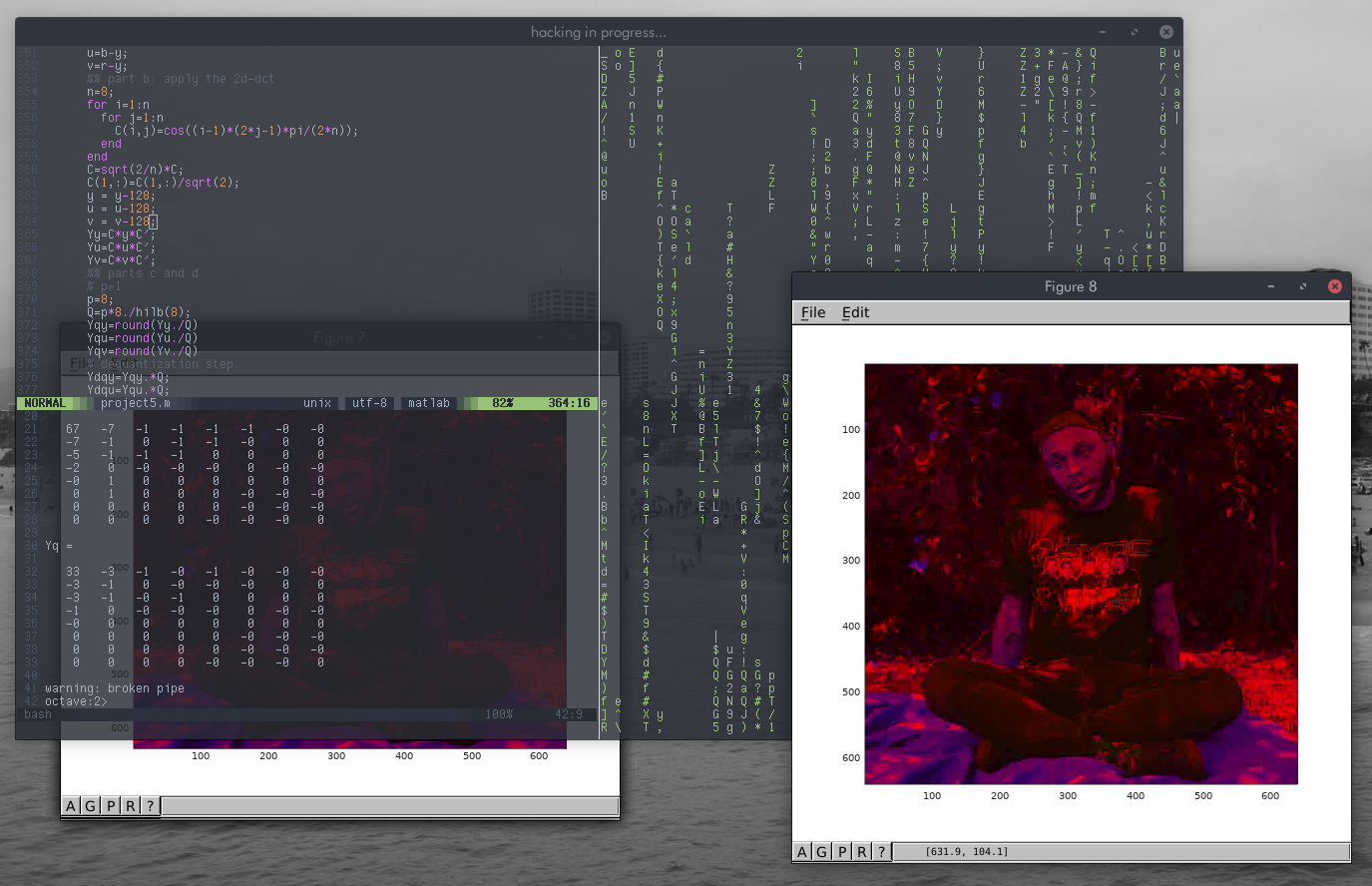Click the code line 'v=r-y;'
The image size is (1372, 886).
coord(107,66)
